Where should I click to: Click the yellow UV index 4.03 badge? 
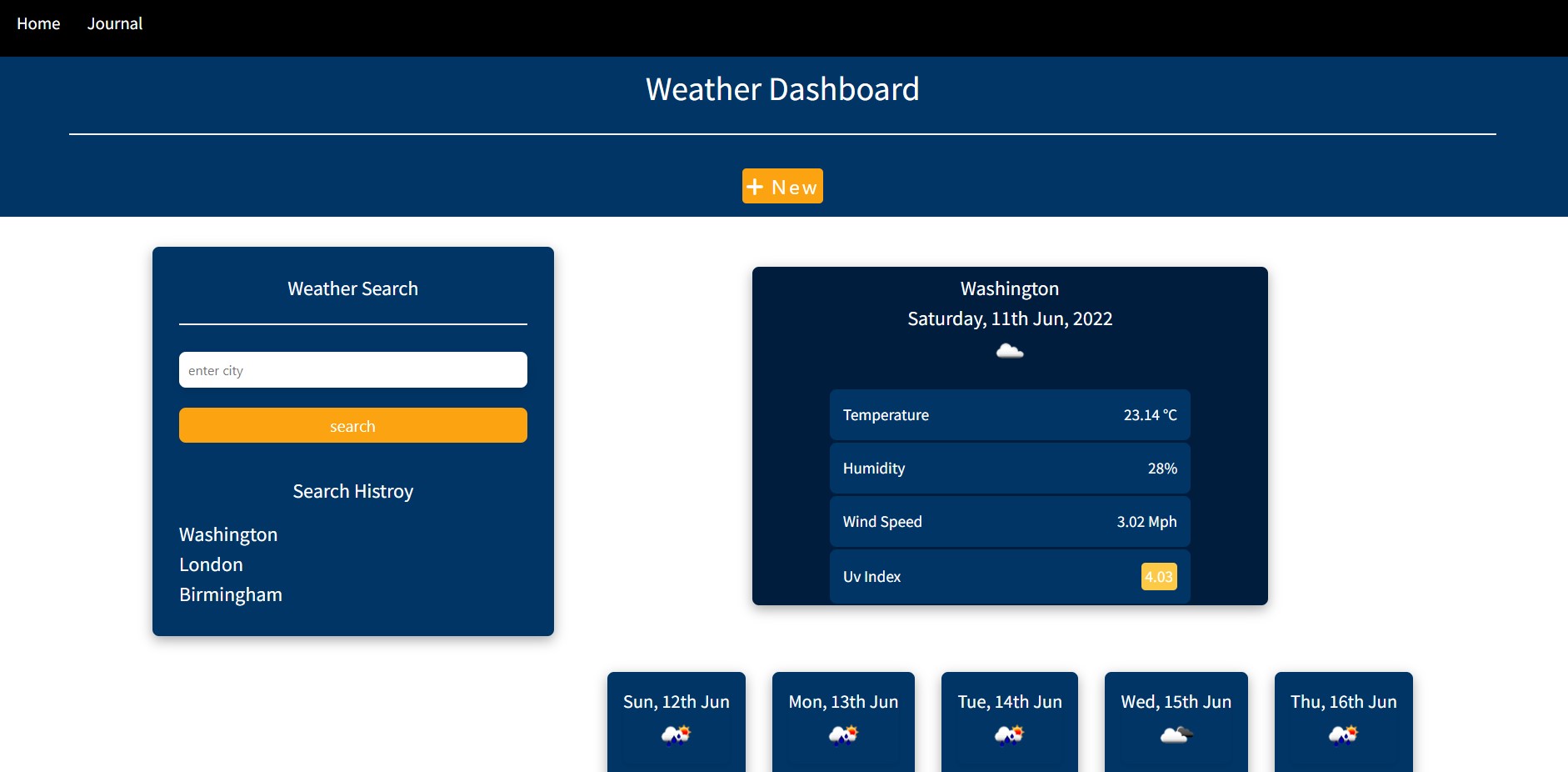pyautogui.click(x=1158, y=577)
